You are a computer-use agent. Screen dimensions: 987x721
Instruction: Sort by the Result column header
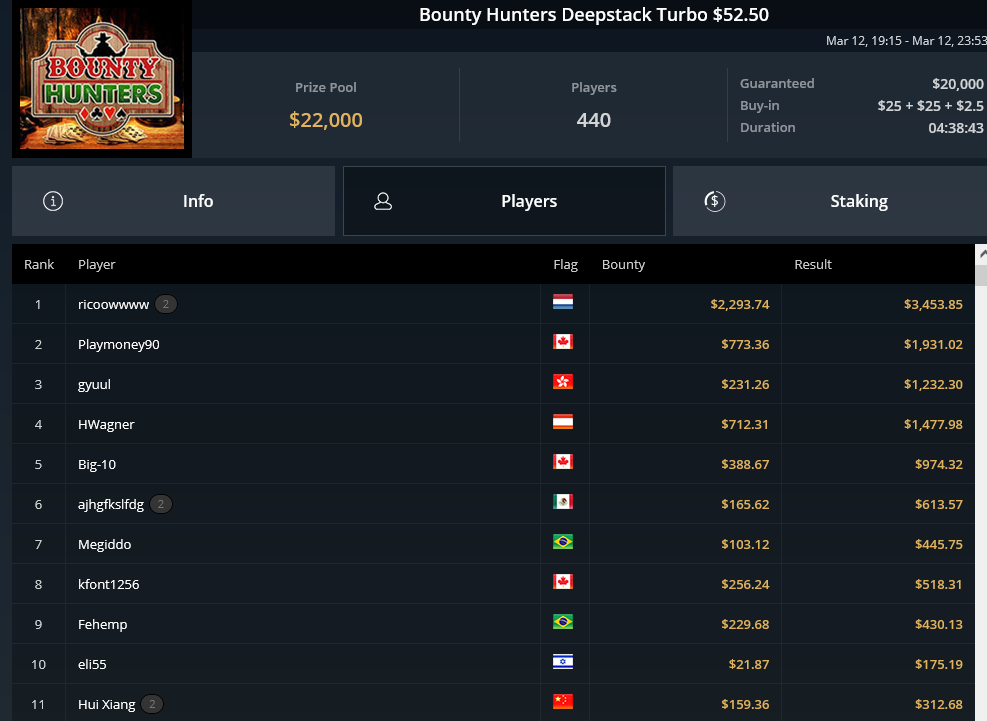[x=813, y=264]
